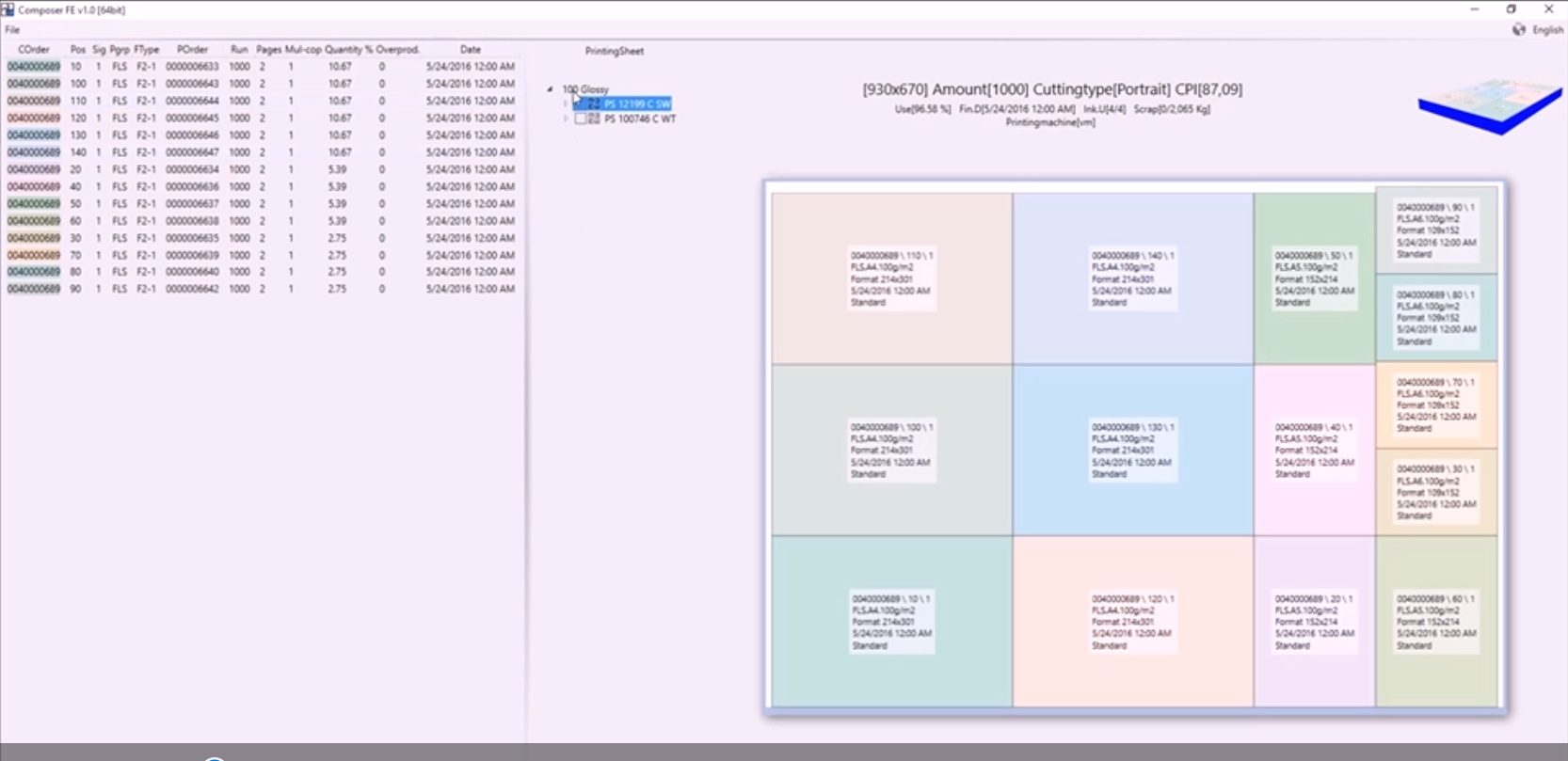Tick the PS 100746 C WT checkbox
The image size is (1568, 761).
581,119
